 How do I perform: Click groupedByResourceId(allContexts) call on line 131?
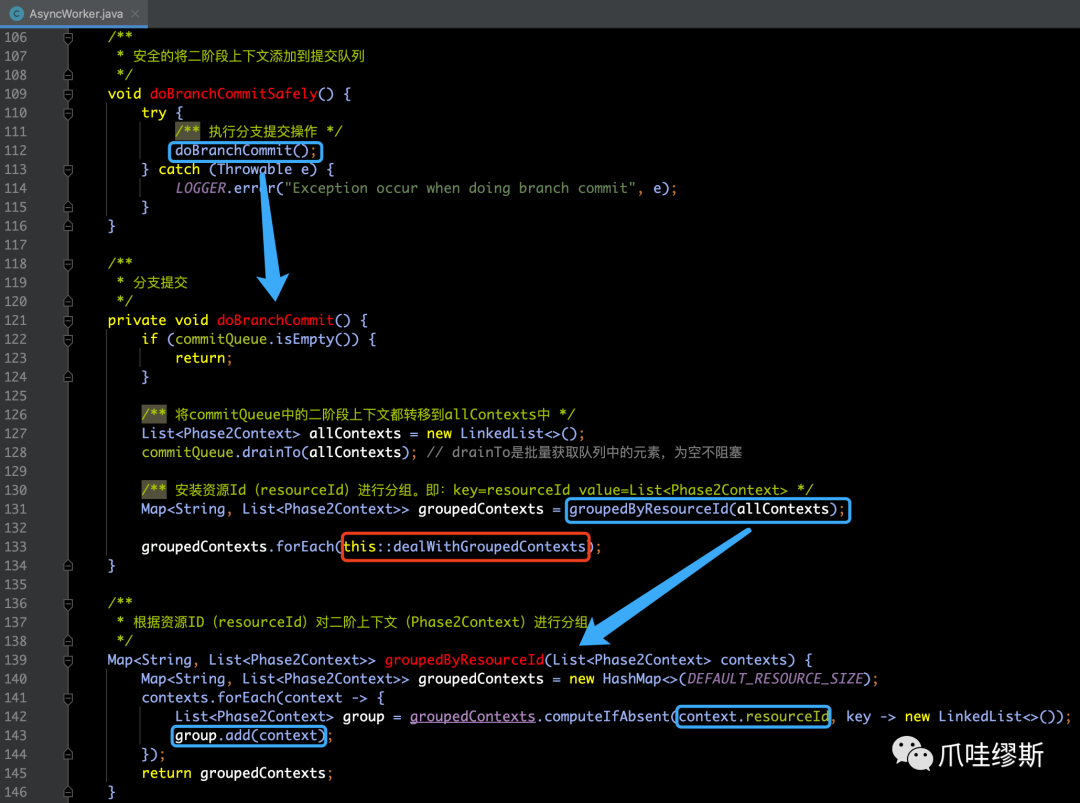(x=703, y=509)
